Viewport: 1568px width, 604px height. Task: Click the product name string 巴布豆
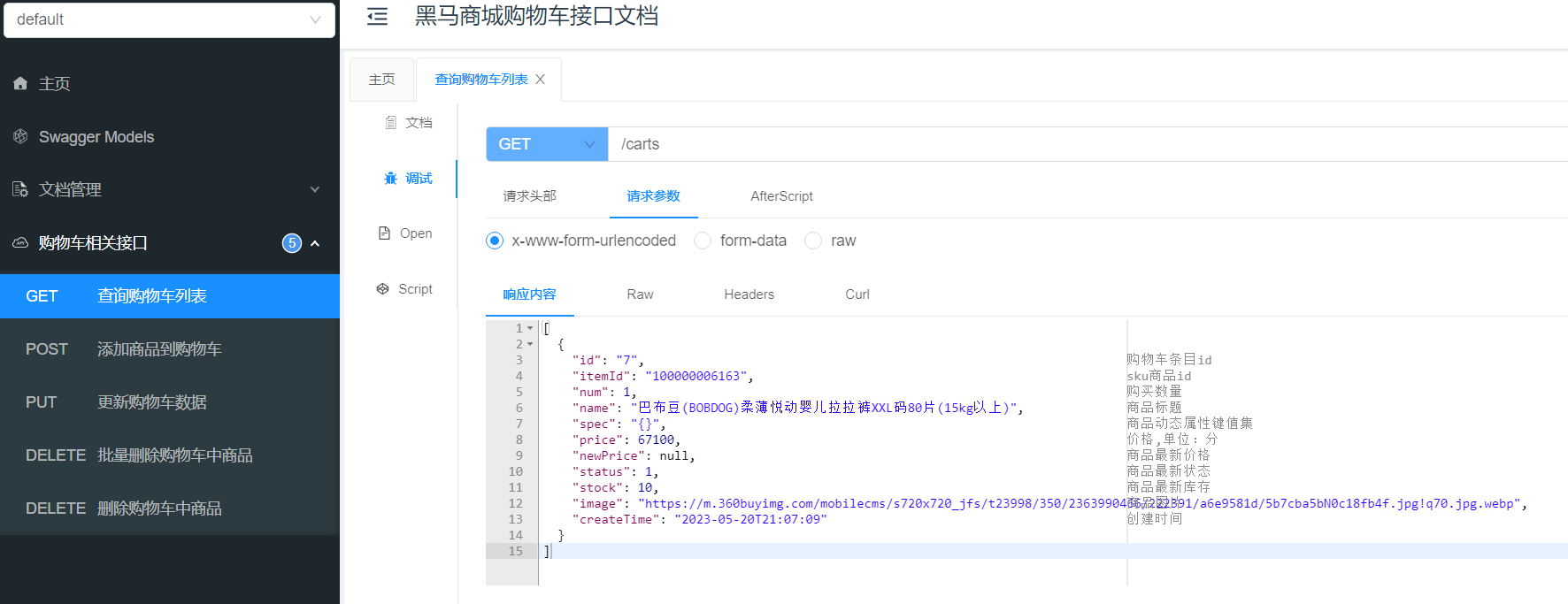point(823,408)
